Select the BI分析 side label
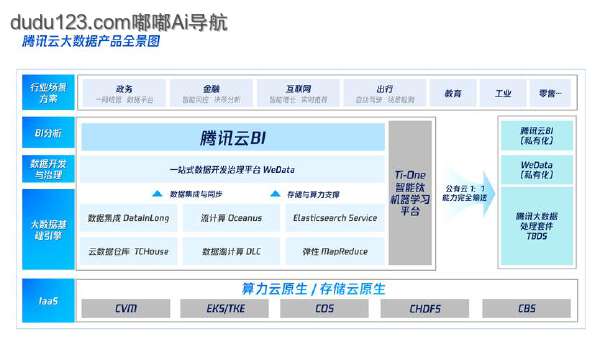 click(48, 133)
